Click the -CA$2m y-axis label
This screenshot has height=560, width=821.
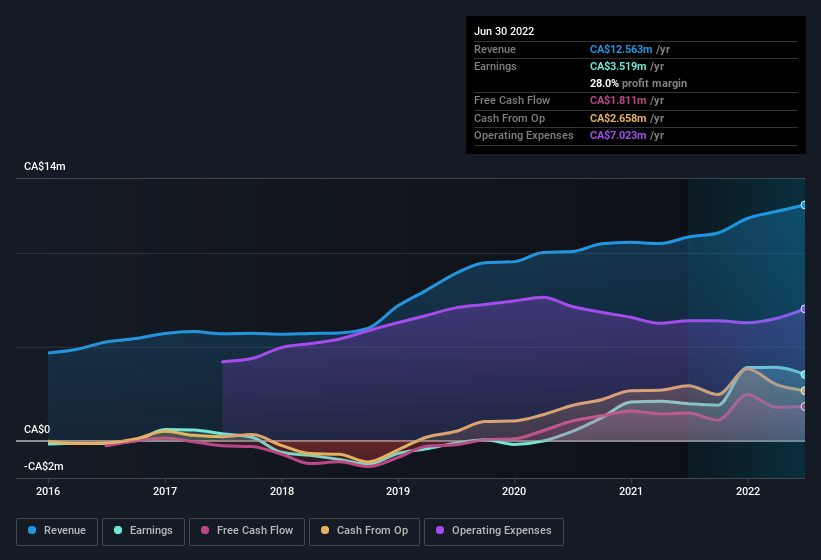click(x=43, y=466)
